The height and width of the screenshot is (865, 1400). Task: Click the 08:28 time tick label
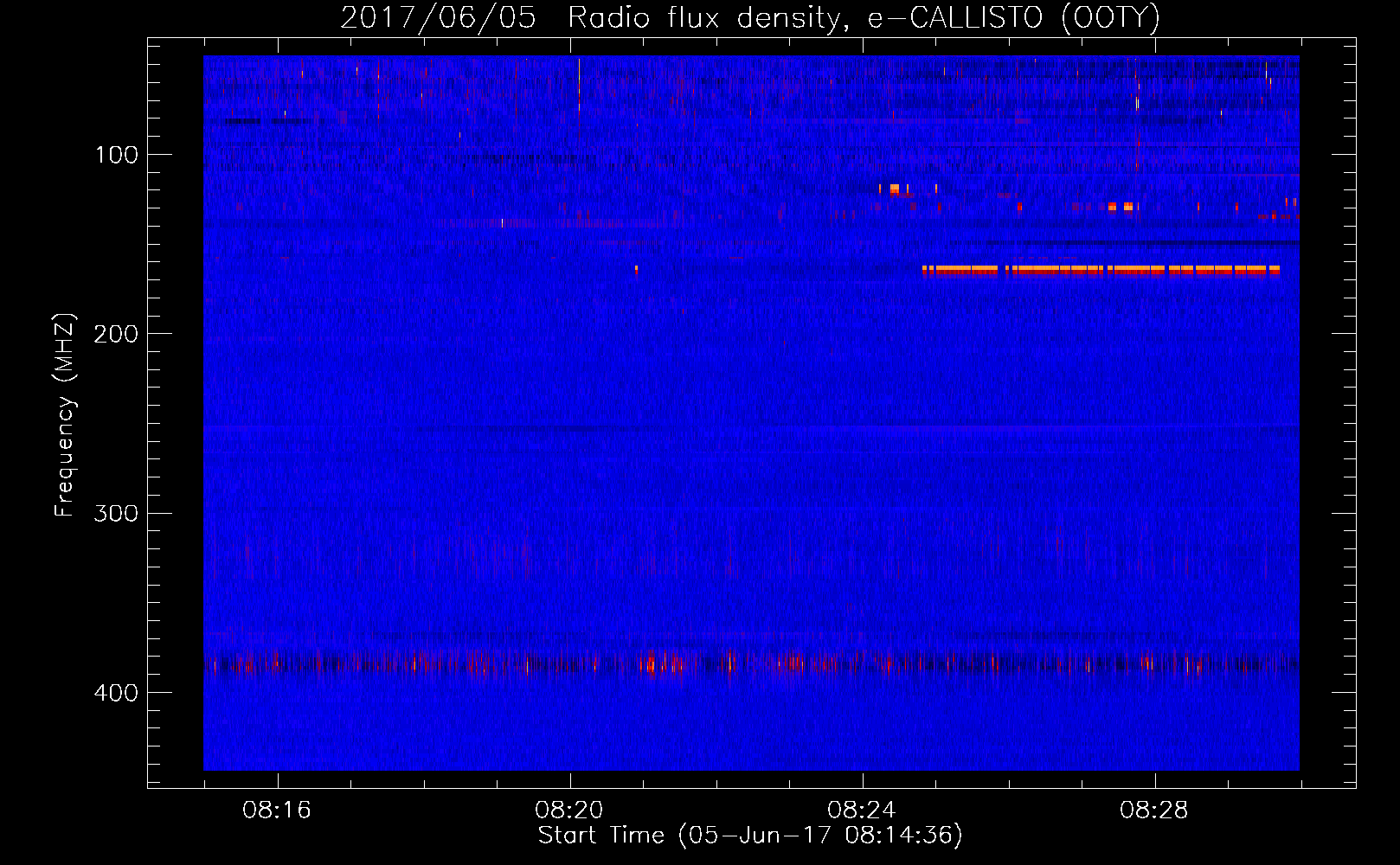point(1154,811)
